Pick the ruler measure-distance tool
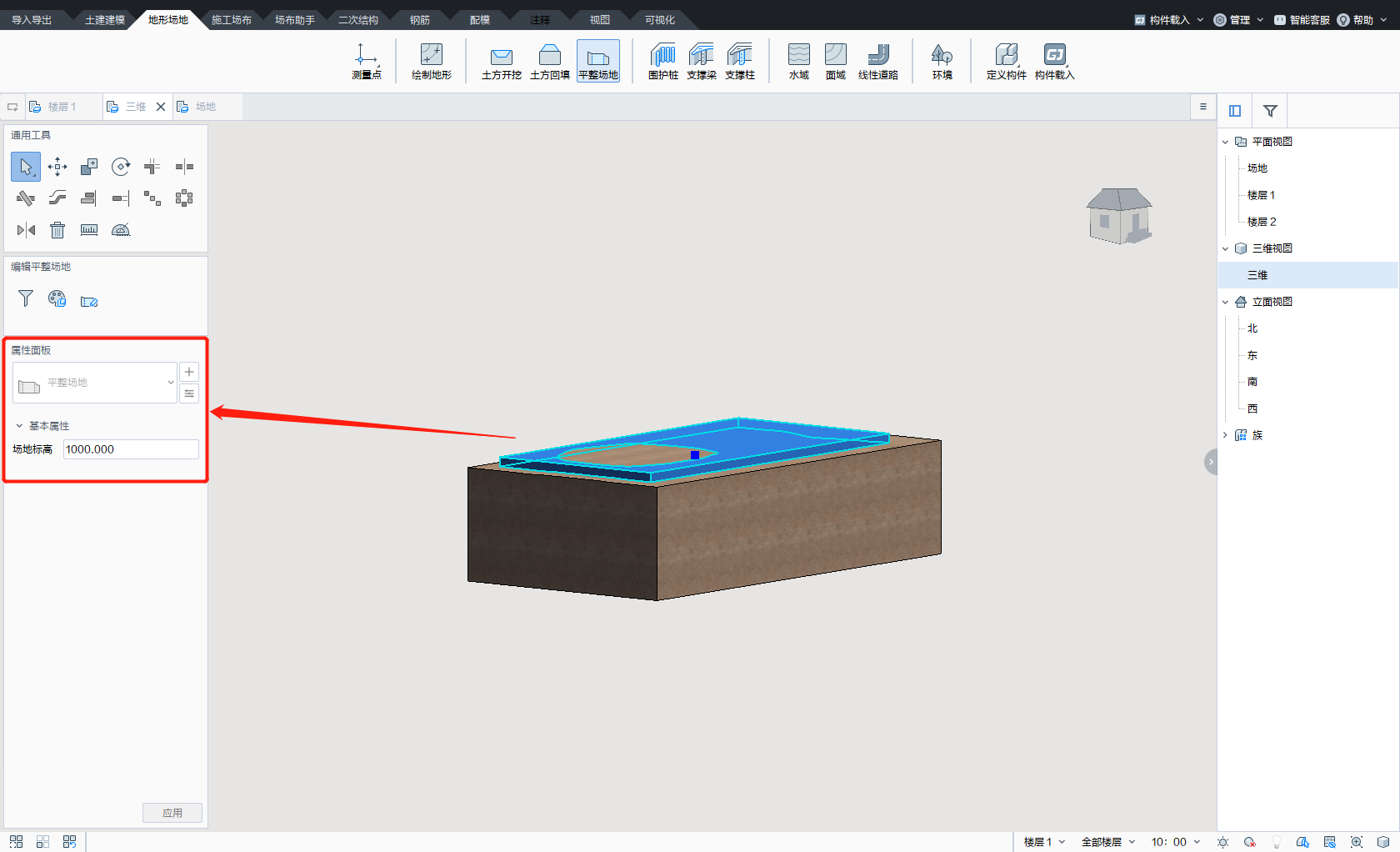This screenshot has width=1400, height=852. pyautogui.click(x=89, y=230)
